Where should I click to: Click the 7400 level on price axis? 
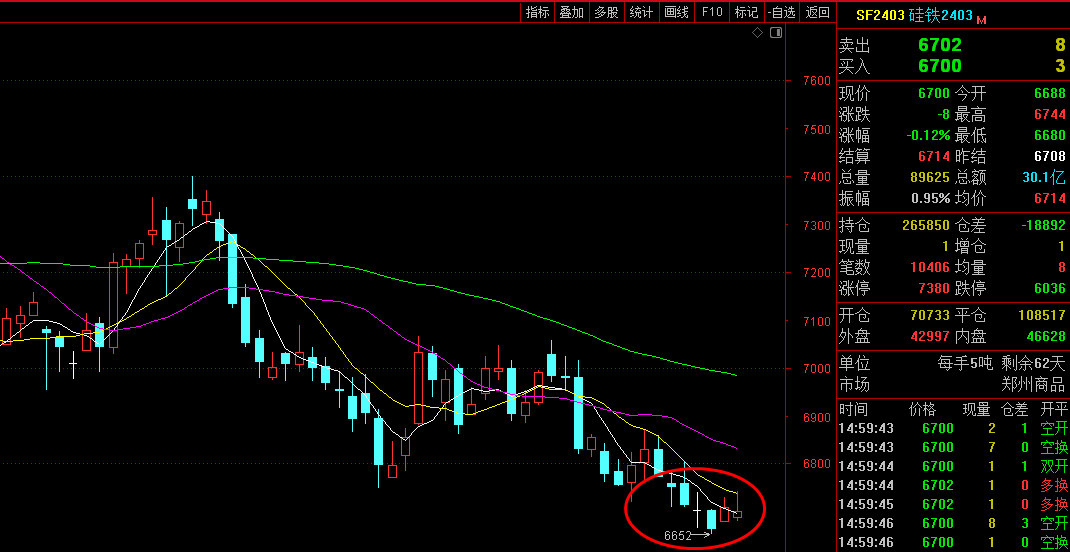tap(816, 177)
